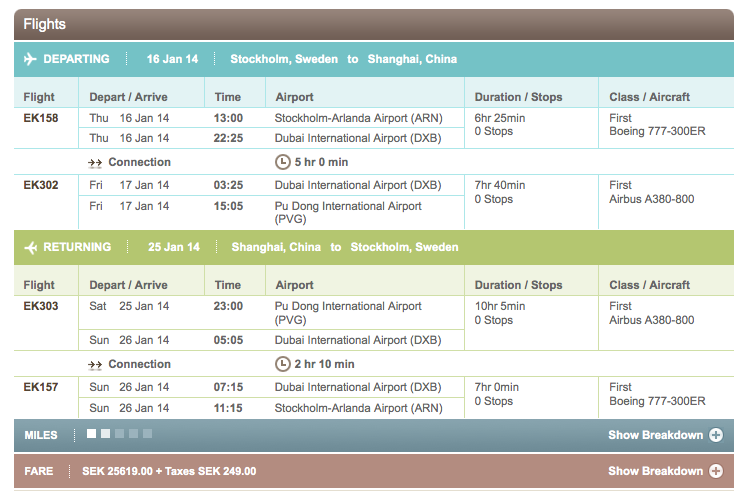Click flight number EK158
The width and height of the screenshot is (746, 498).
(x=41, y=117)
